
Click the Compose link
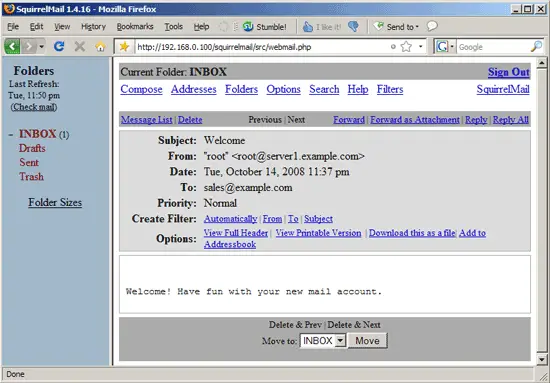(141, 89)
